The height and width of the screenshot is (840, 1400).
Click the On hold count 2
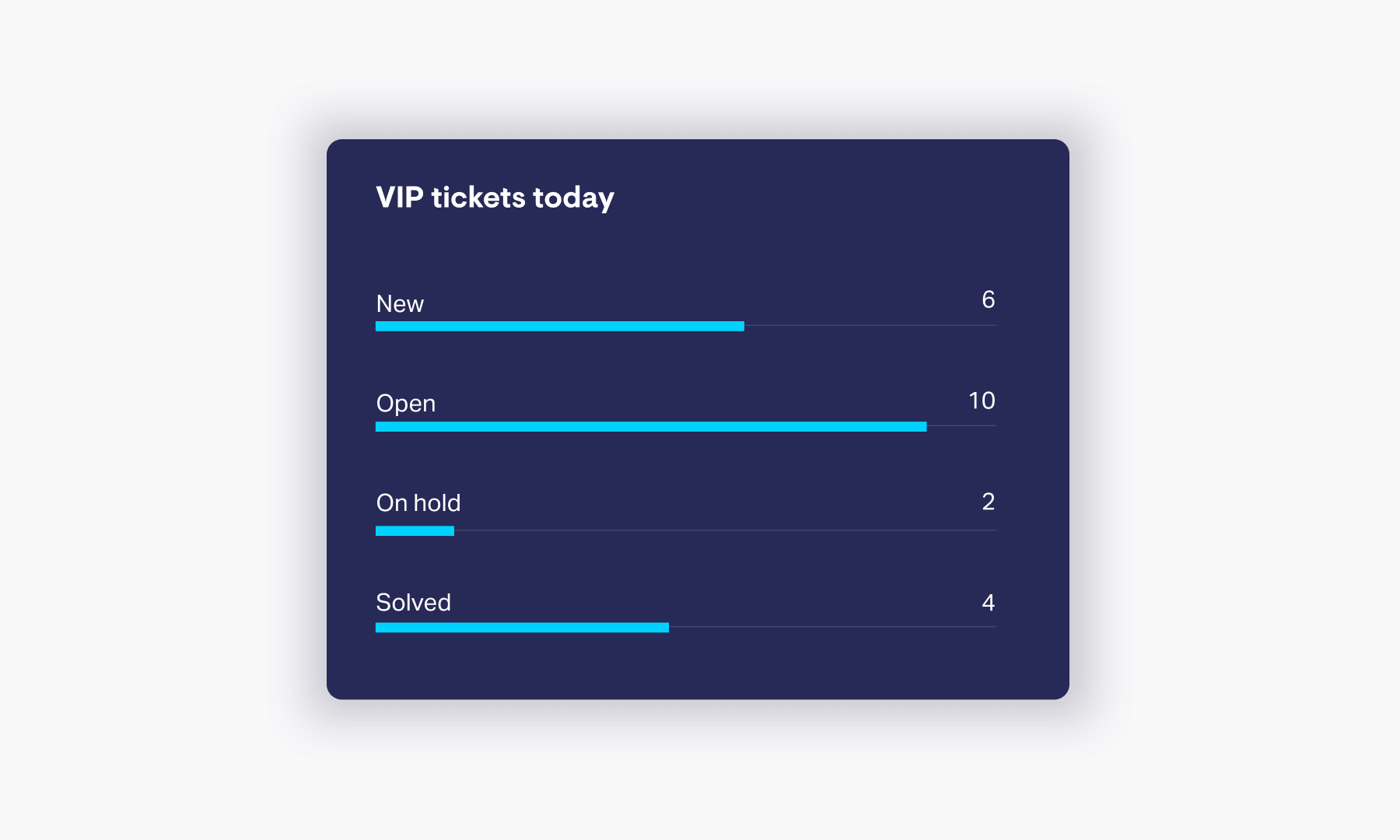pos(989,502)
